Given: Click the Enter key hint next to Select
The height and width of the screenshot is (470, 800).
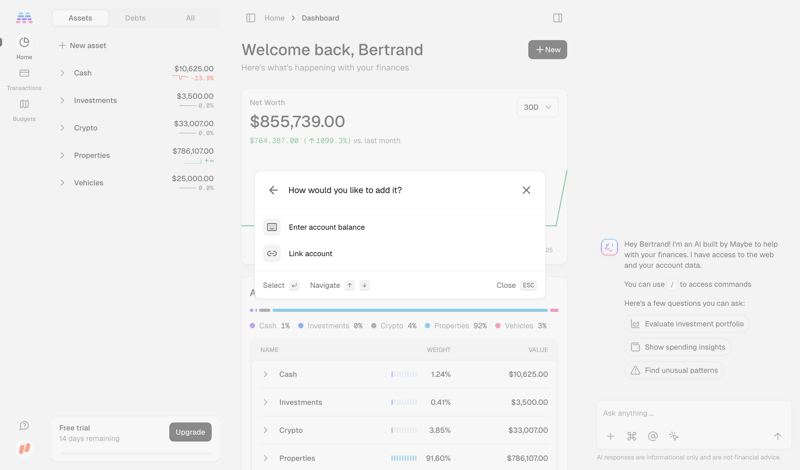Looking at the screenshot, I should (294, 285).
